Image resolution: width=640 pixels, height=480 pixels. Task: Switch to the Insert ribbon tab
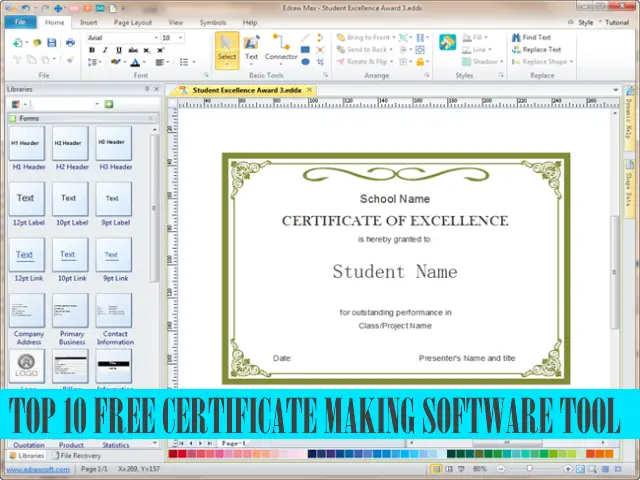89,21
